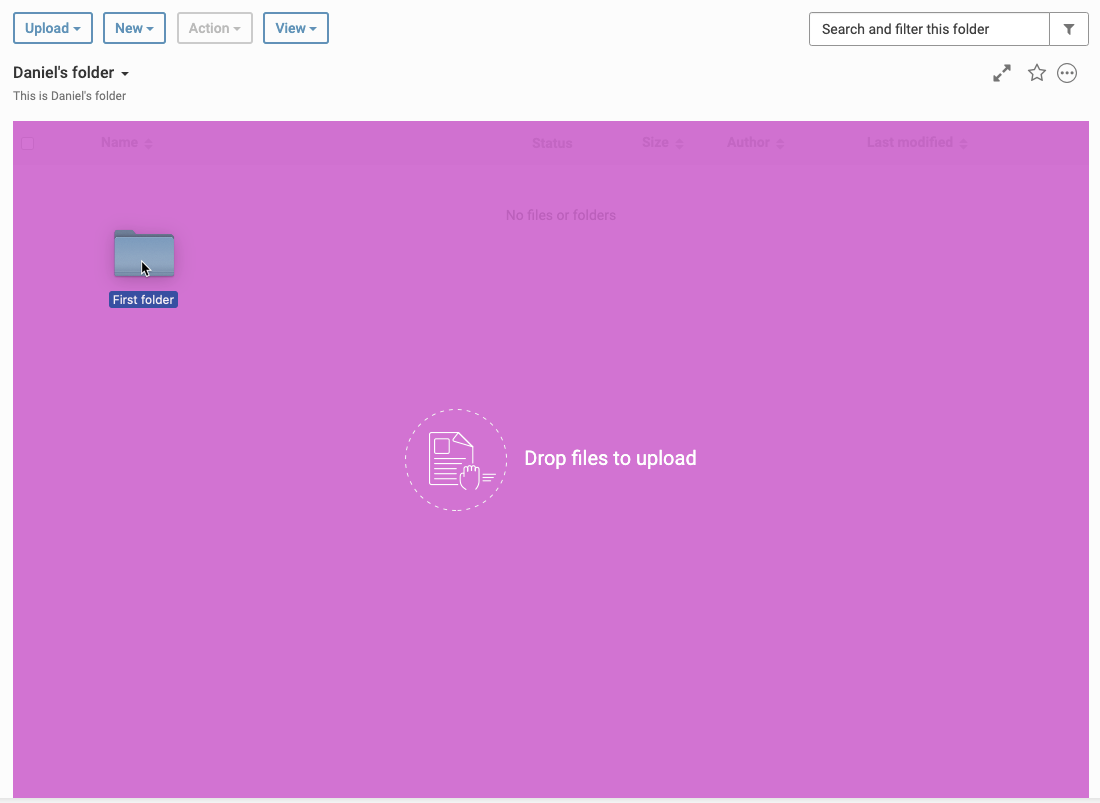1100x803 pixels.
Task: Sort by Name using its sort arrows
Action: 148,144
